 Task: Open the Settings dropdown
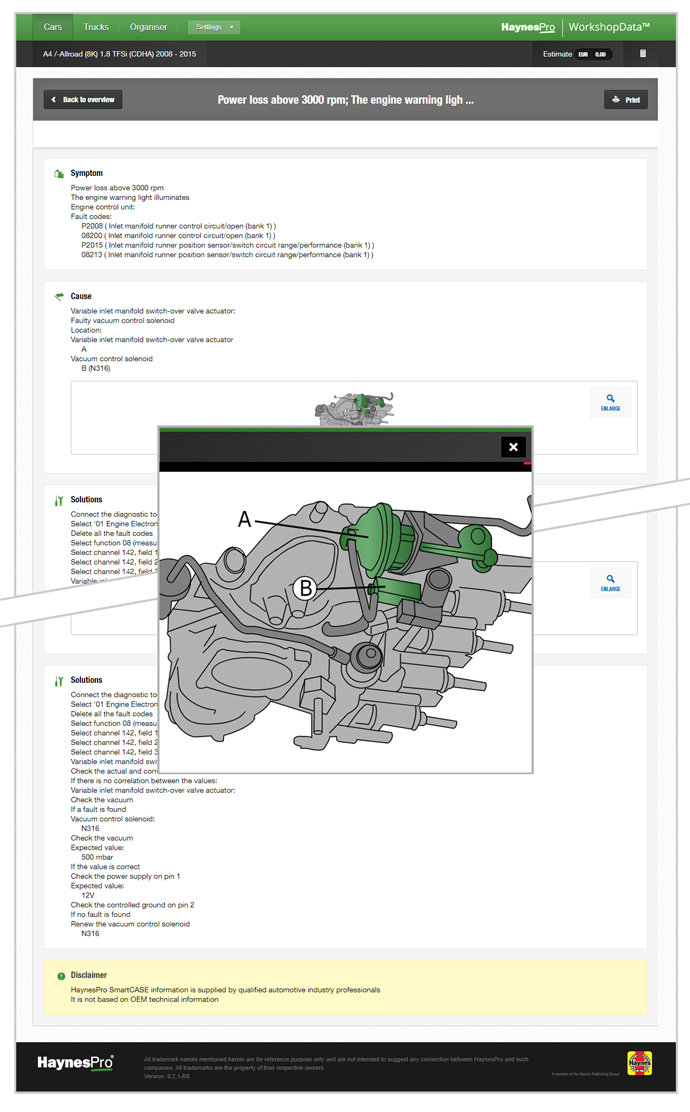tap(214, 27)
